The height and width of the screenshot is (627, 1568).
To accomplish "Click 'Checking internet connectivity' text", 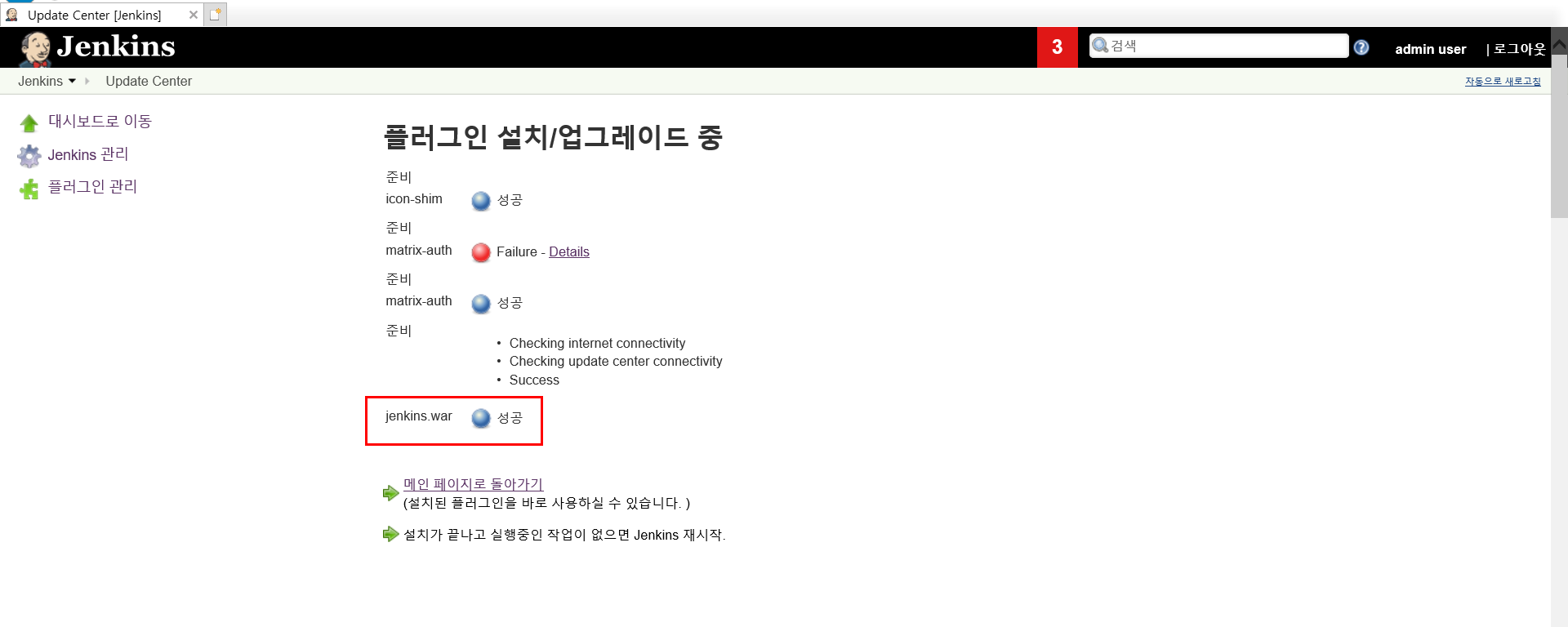I will pos(597,343).
